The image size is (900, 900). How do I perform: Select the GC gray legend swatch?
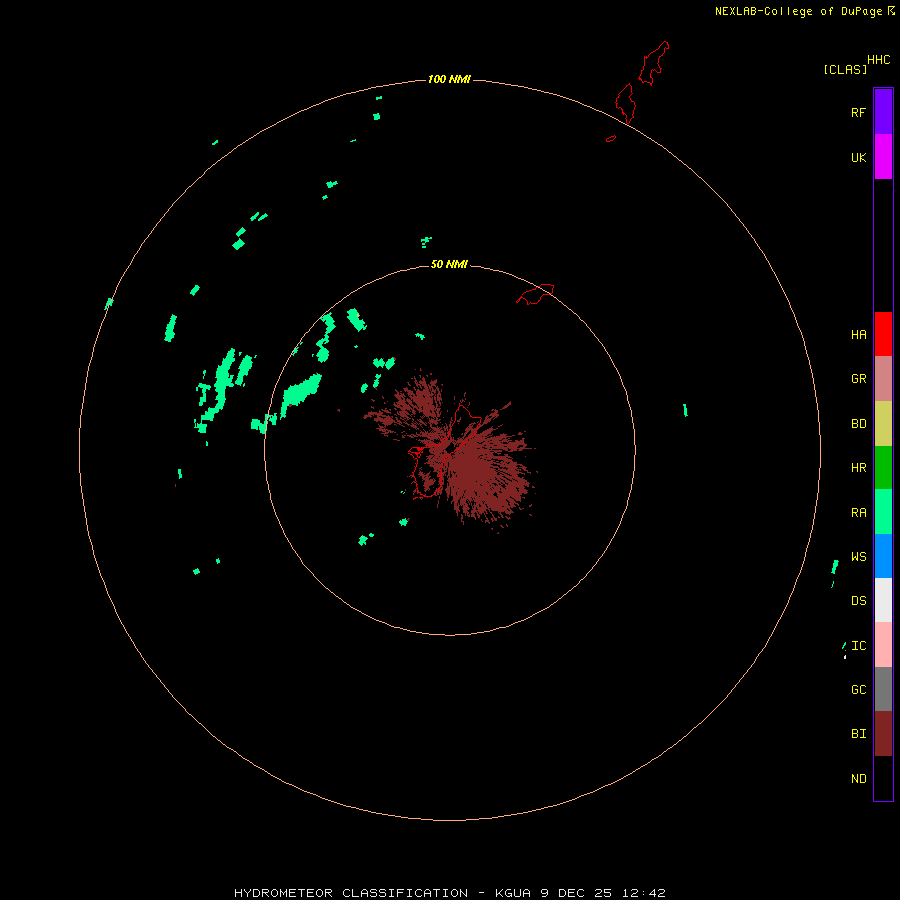click(883, 689)
